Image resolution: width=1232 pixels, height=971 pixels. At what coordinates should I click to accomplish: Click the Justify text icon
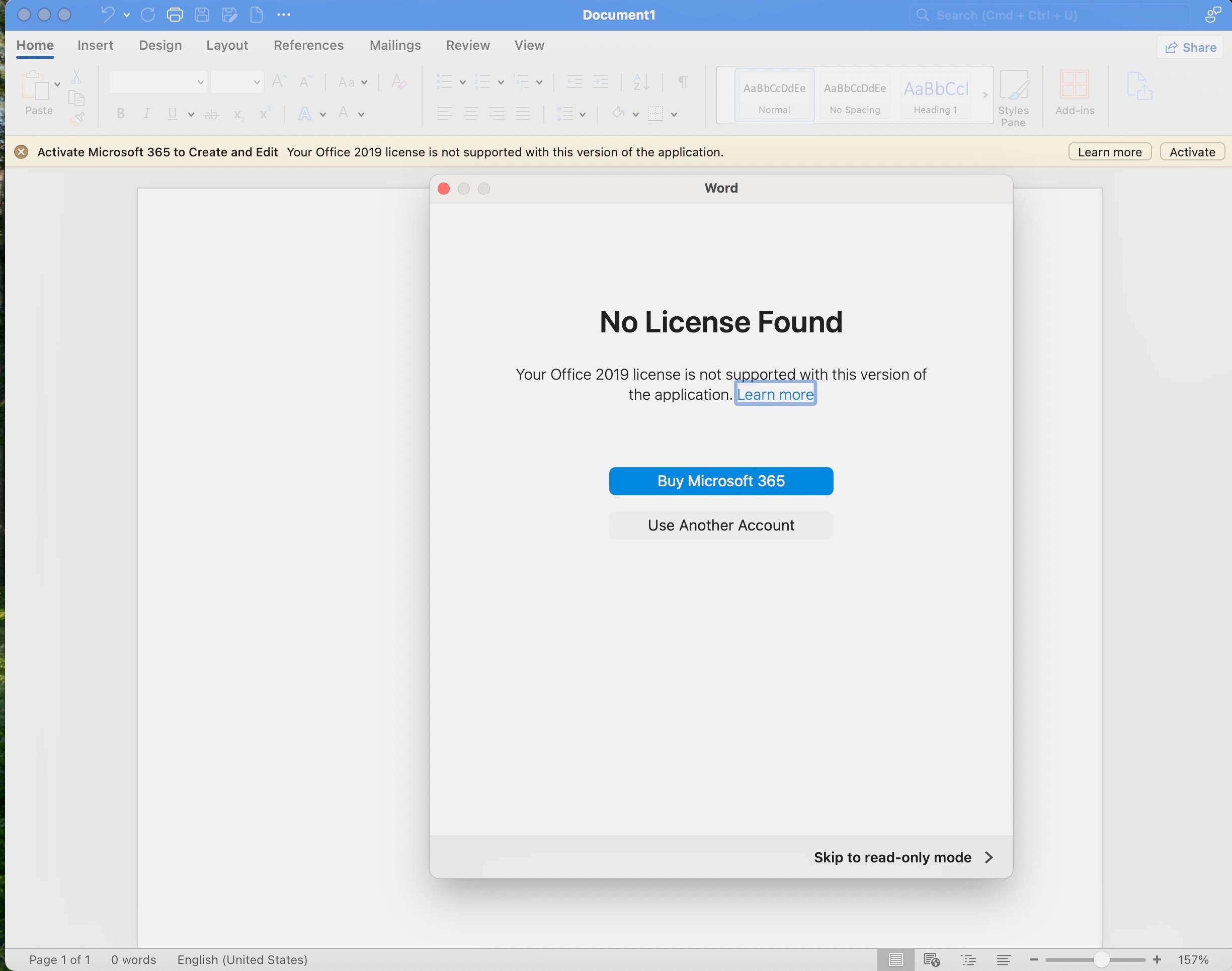pos(523,114)
